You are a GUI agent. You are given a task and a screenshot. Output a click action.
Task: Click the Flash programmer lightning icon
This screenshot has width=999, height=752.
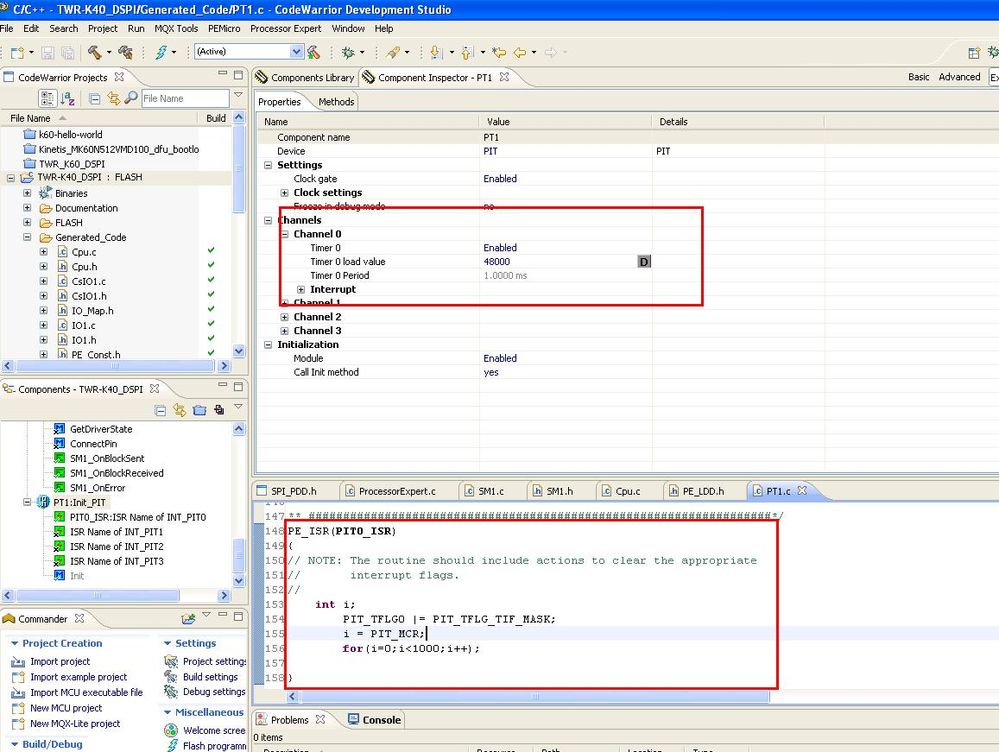162,52
